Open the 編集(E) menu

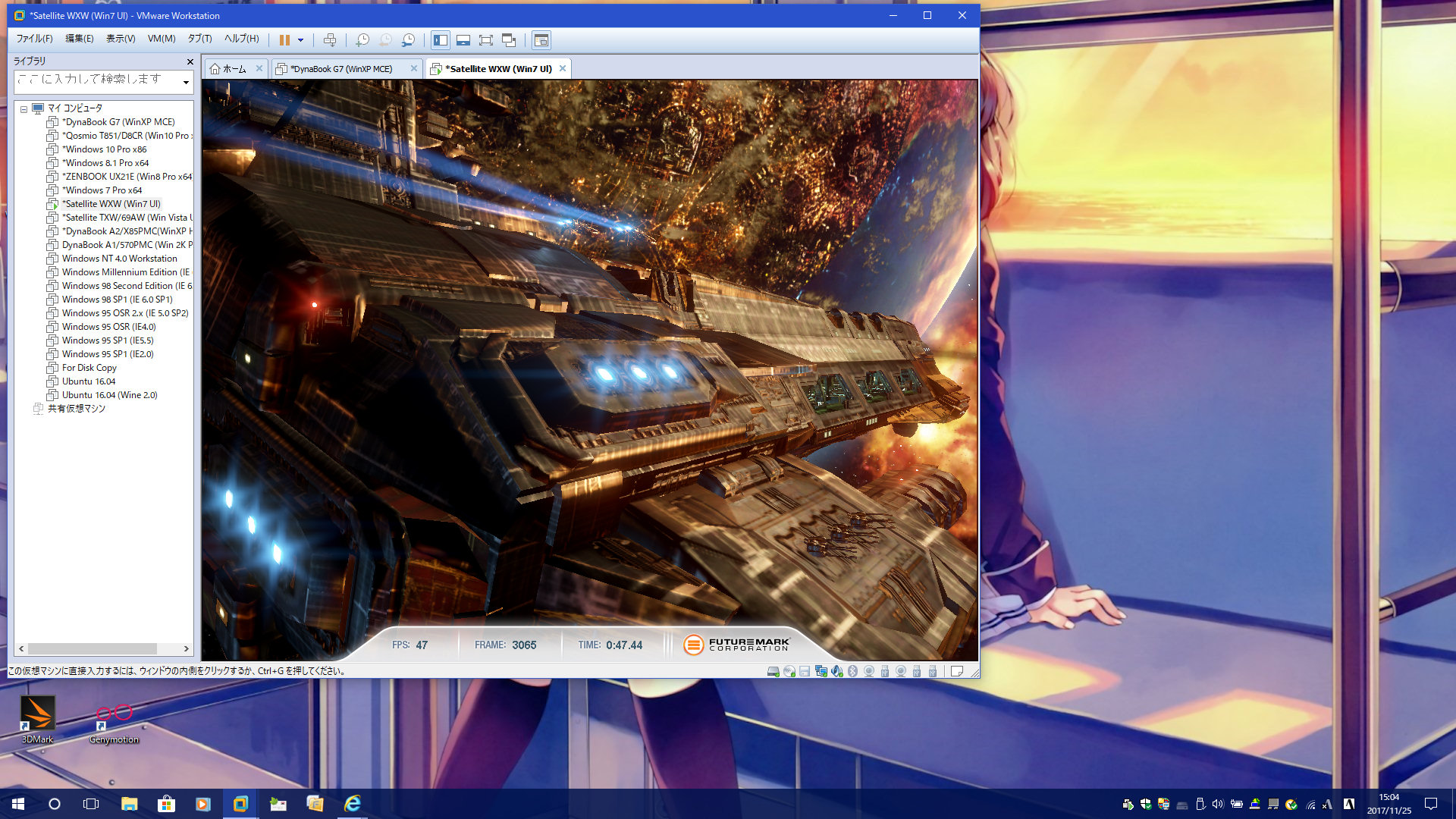(x=79, y=39)
